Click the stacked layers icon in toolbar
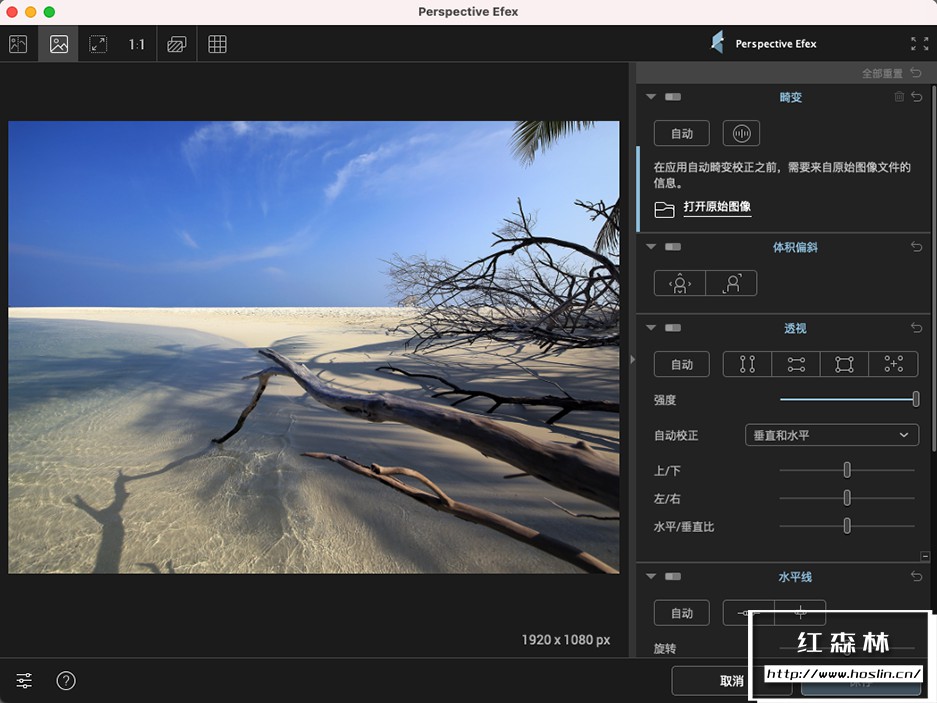 177,44
